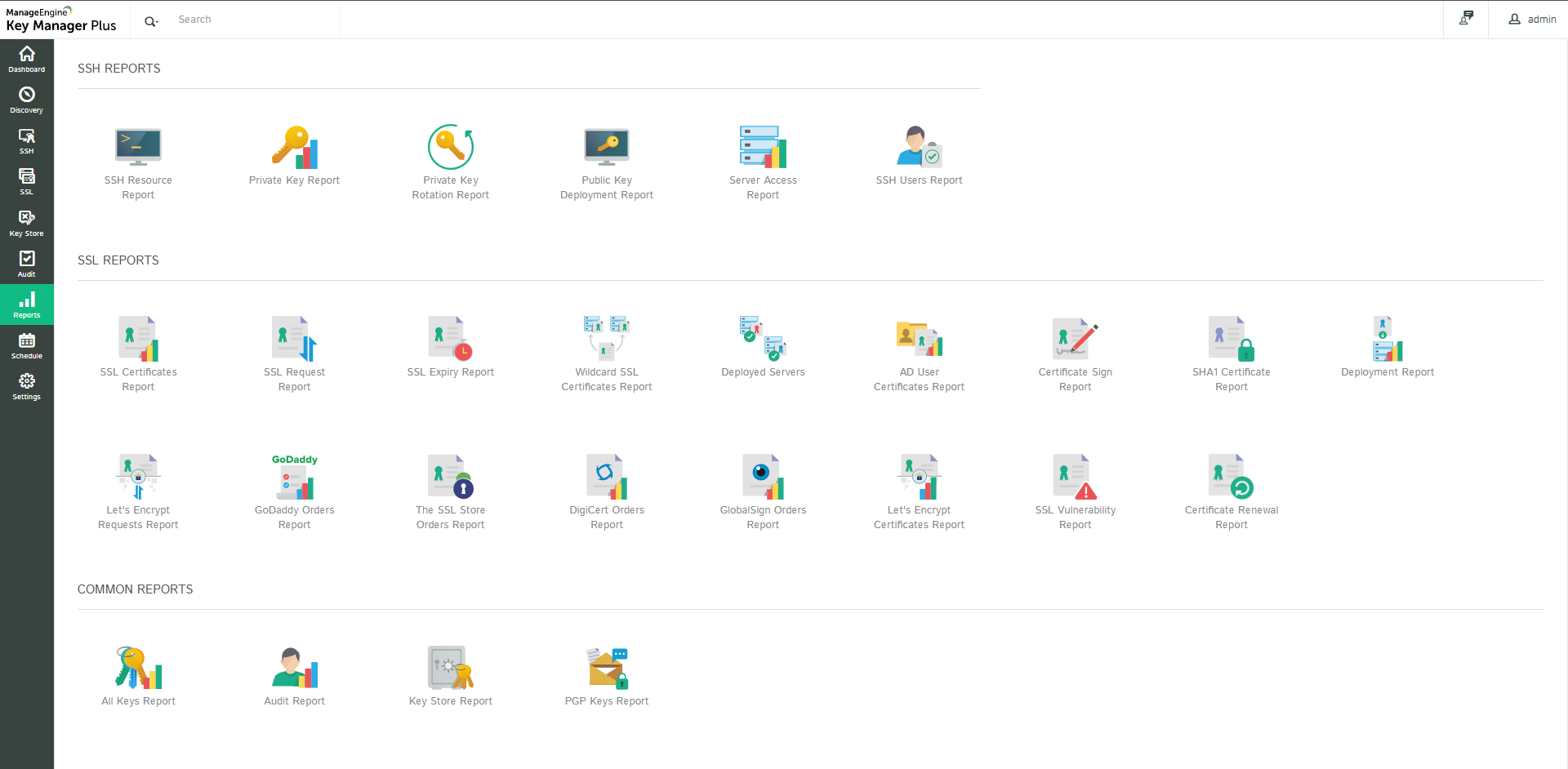Select the Certificate Renewal Report icon
The image size is (1568, 769).
click(1231, 477)
